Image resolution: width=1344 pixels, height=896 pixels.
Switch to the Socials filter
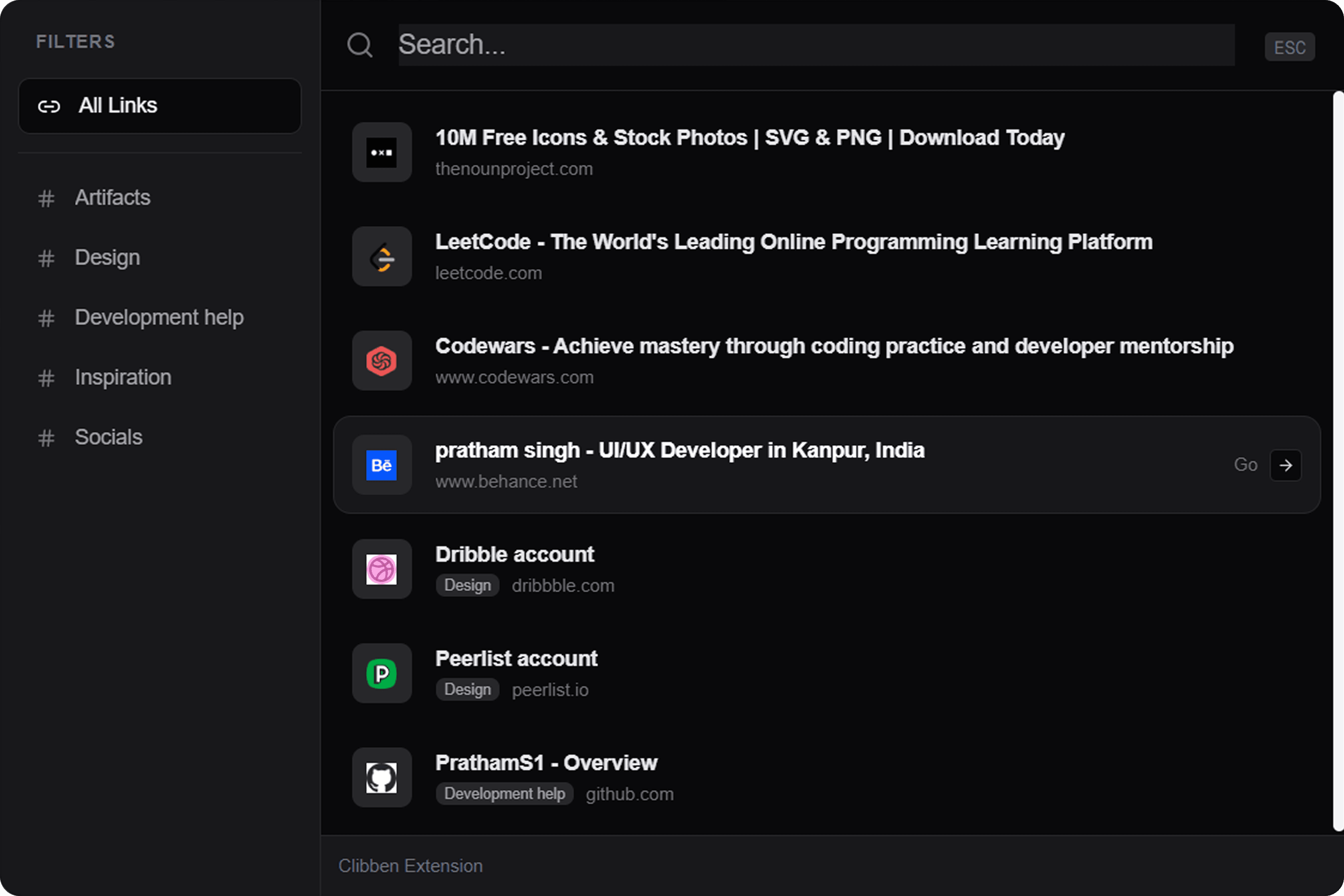coord(108,437)
